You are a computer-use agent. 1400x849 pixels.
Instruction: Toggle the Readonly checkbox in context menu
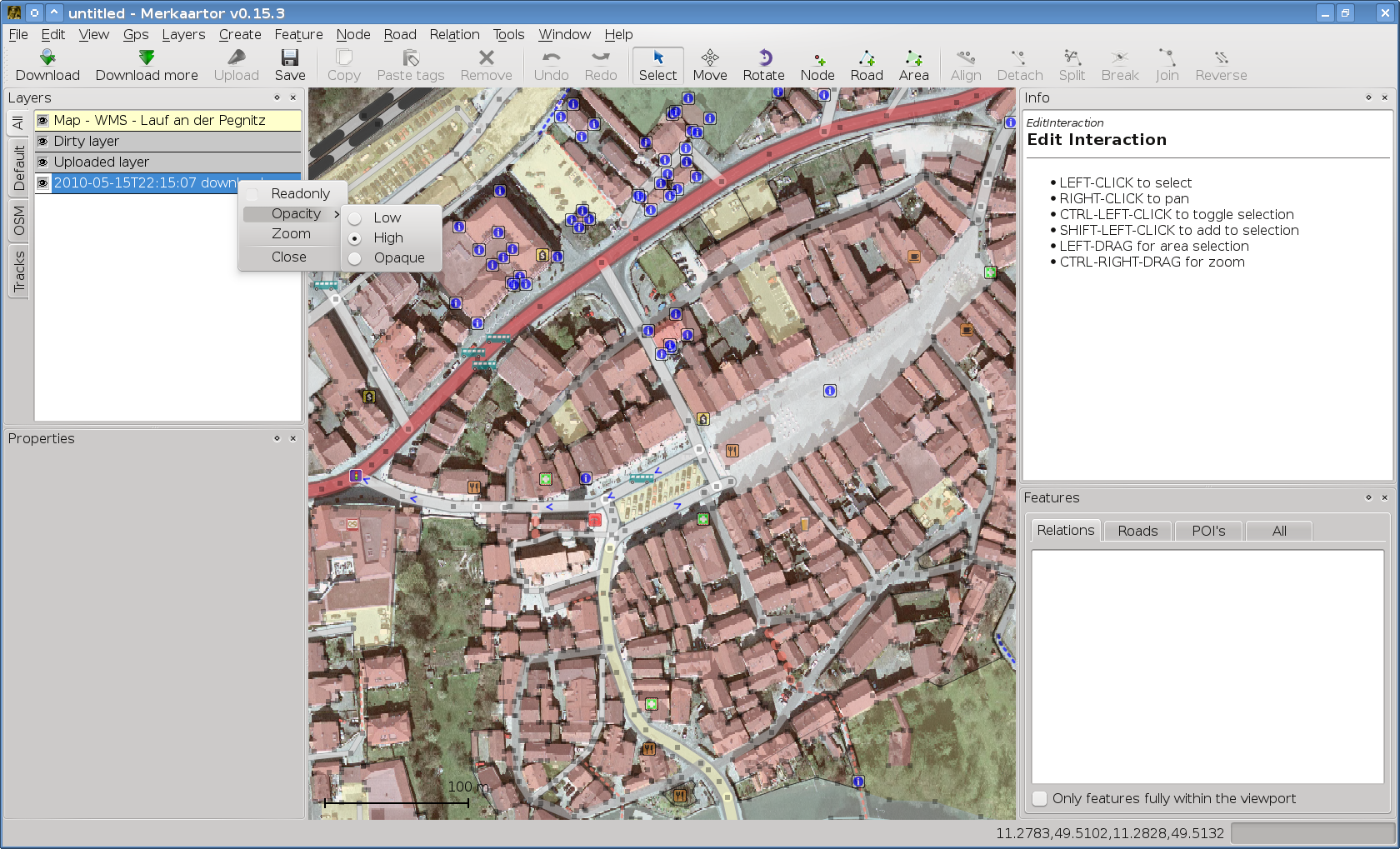(x=252, y=194)
